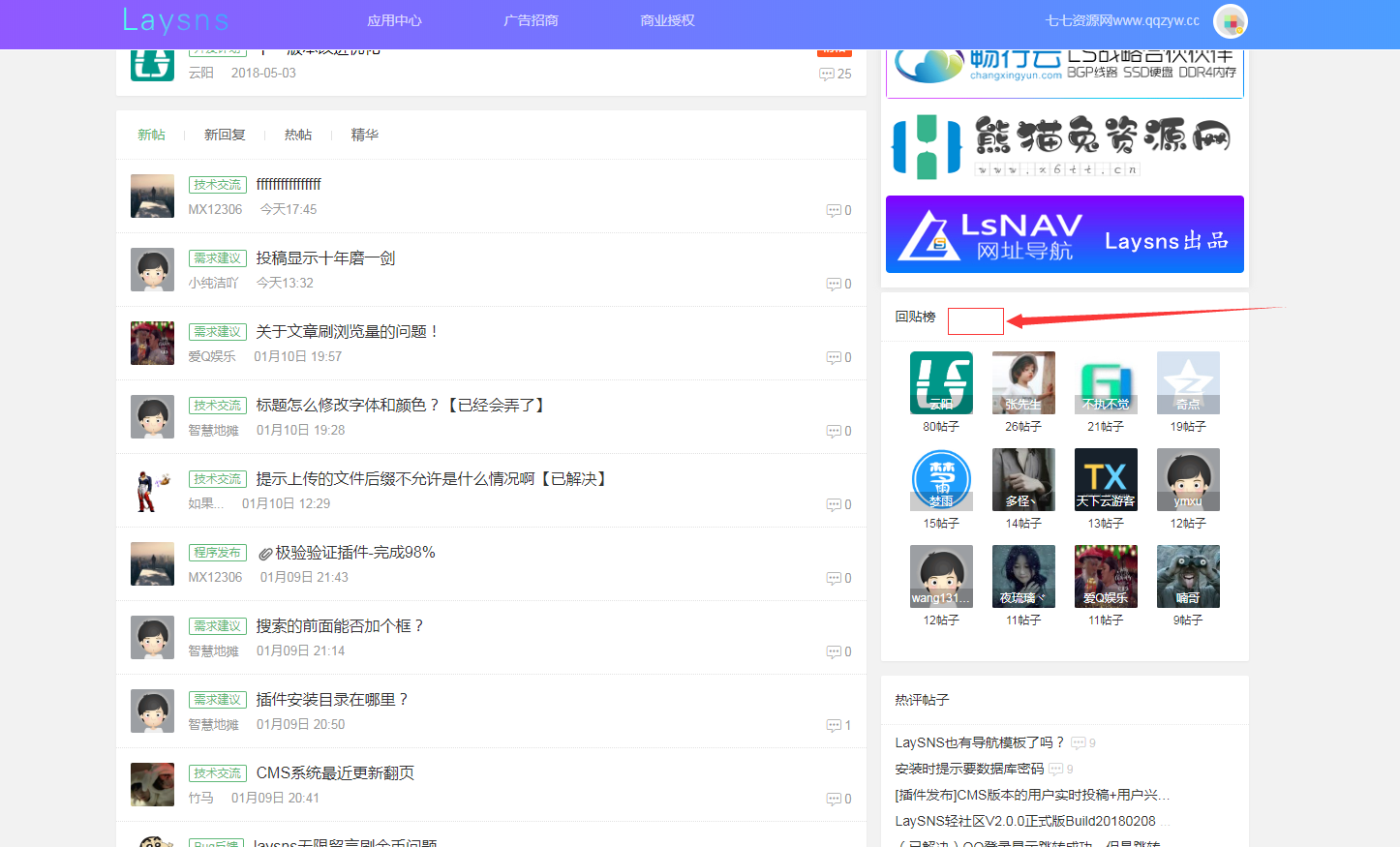This screenshot has width=1400, height=847.
Task: Open 商业授权 in top navigation
Action: tap(667, 20)
